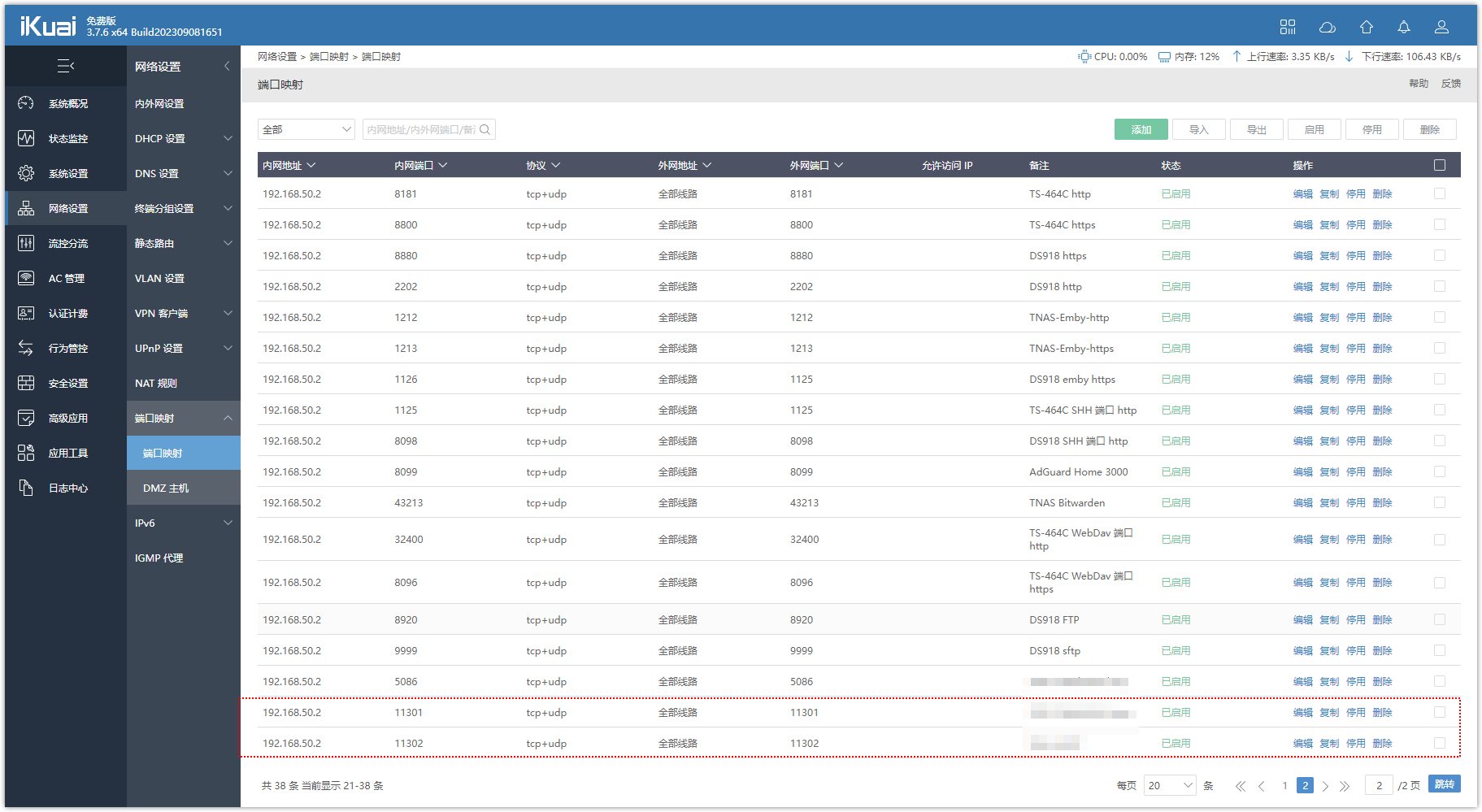Click the 系统设置 gear icon
The width and height of the screenshot is (1482, 812).
(x=26, y=173)
